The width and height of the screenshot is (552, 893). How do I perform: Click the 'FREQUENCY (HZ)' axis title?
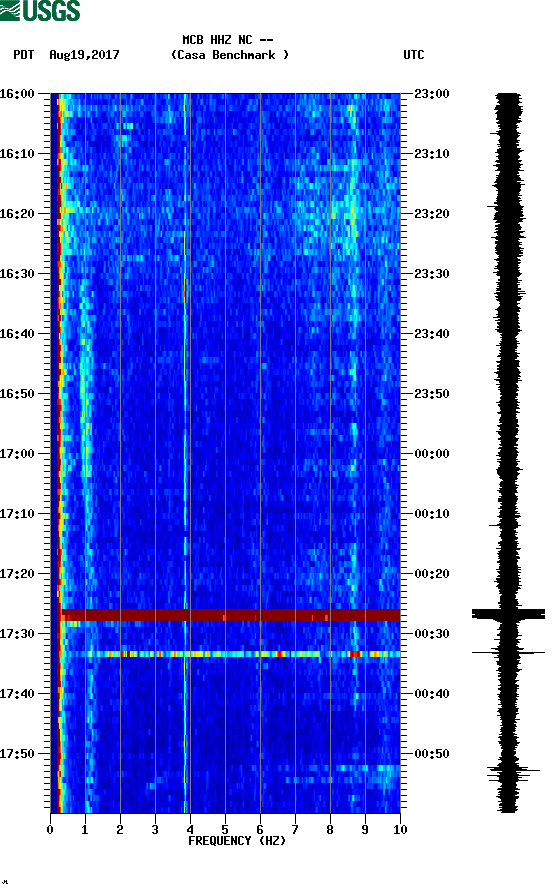tap(237, 841)
